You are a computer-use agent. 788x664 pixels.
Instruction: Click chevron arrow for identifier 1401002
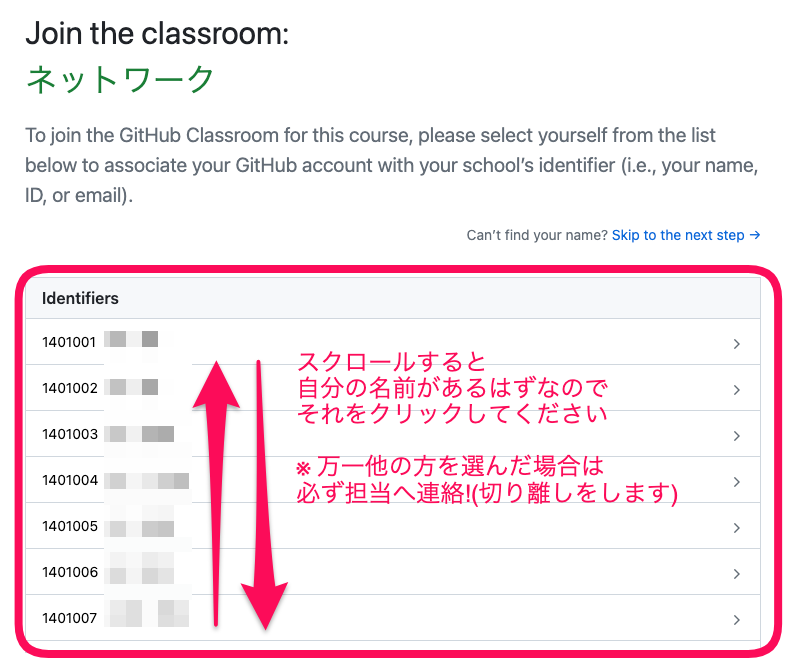736,390
